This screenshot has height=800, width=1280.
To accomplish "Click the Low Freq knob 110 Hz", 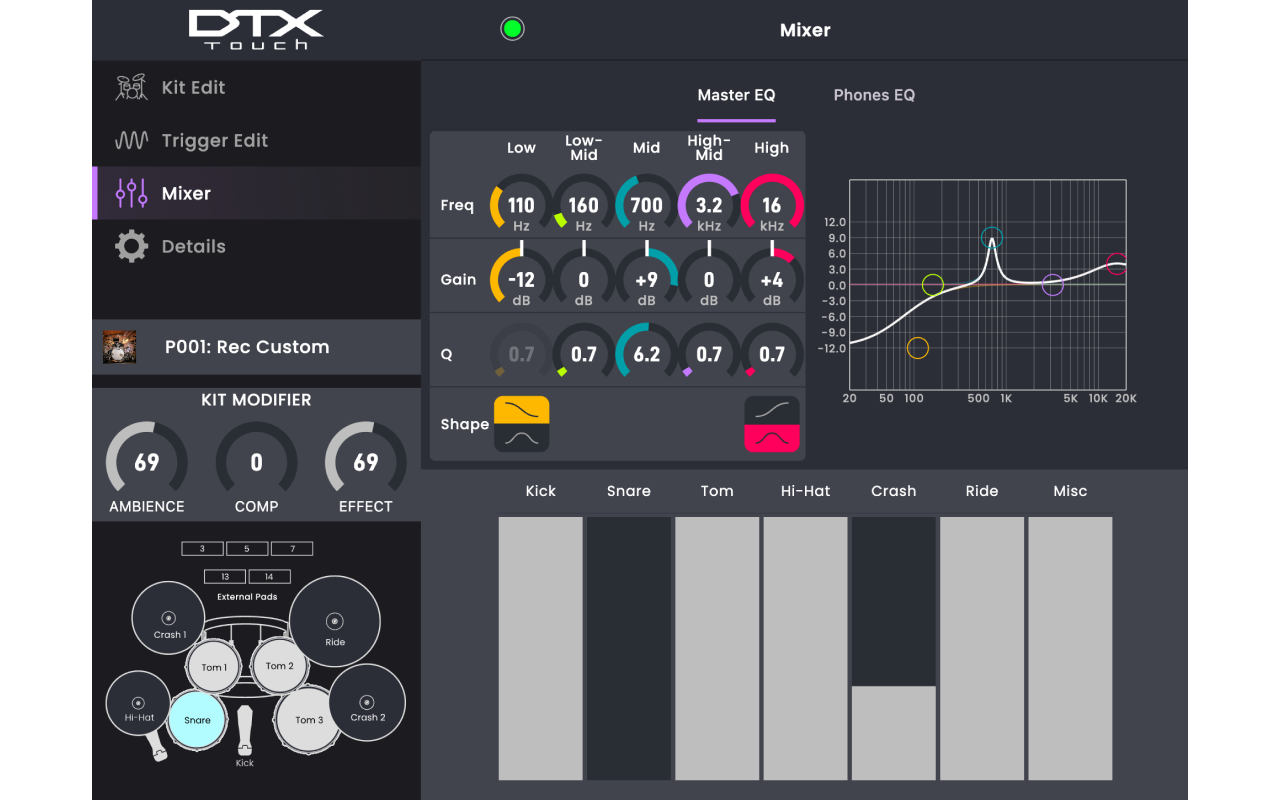I will pyautogui.click(x=521, y=206).
